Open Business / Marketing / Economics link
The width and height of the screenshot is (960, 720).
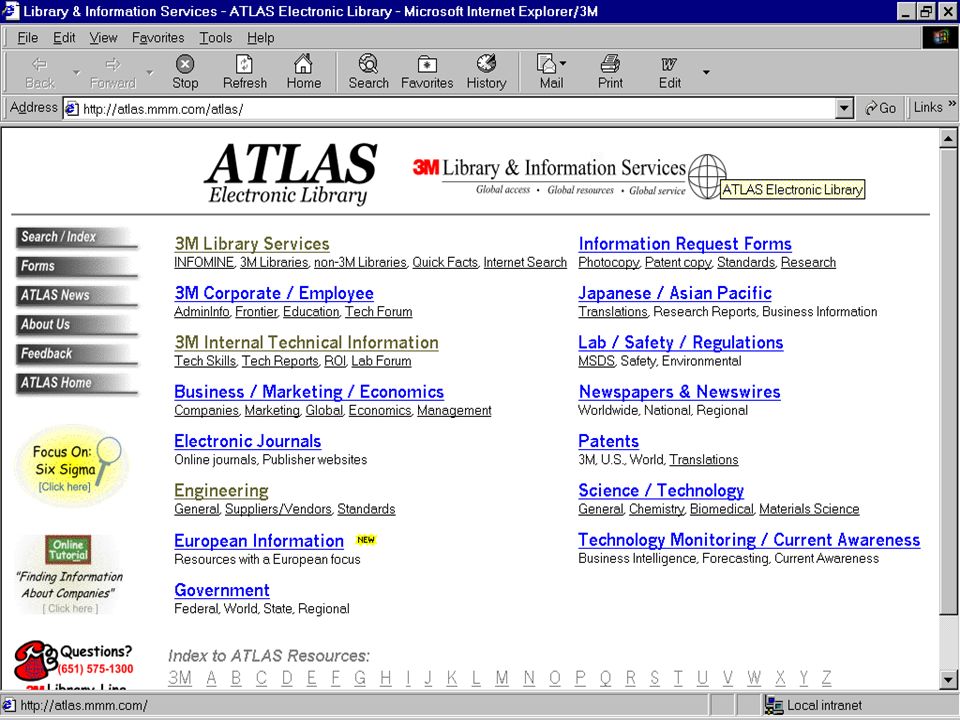309,392
